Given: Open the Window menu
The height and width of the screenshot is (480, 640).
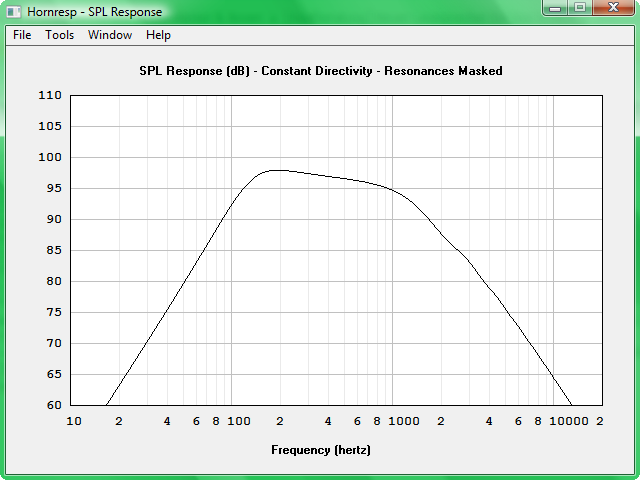Looking at the screenshot, I should coord(110,35).
